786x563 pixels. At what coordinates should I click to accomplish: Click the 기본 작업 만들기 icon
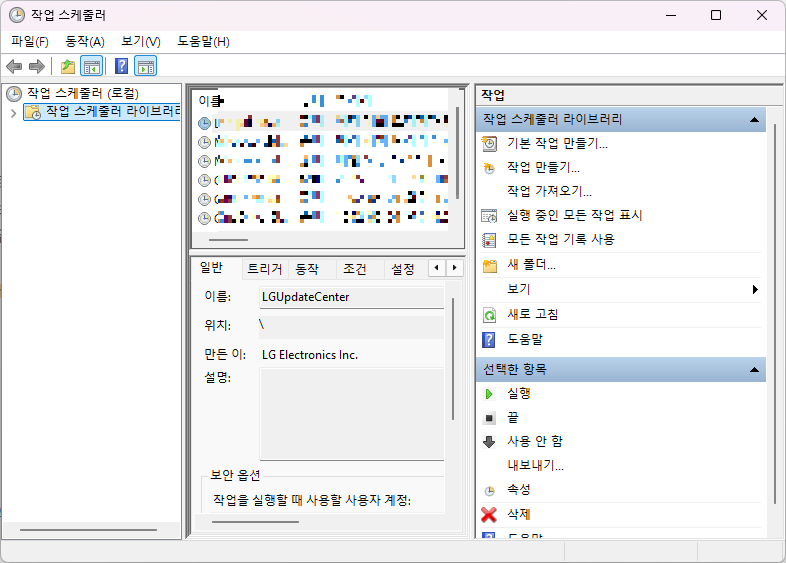489,144
